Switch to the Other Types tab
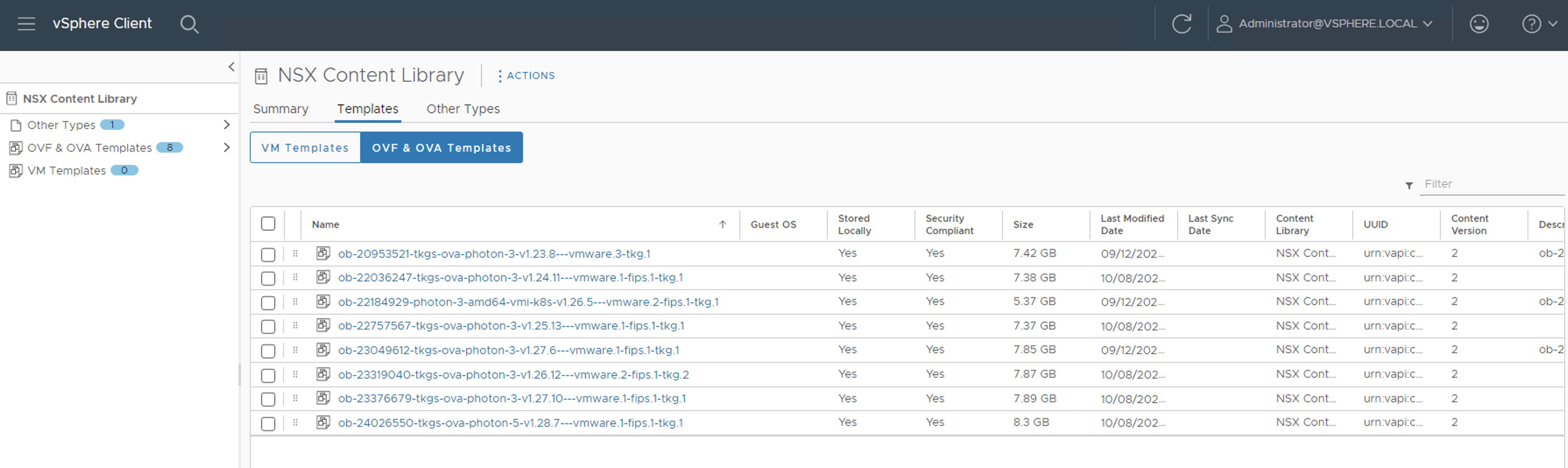The width and height of the screenshot is (1568, 468). click(463, 109)
